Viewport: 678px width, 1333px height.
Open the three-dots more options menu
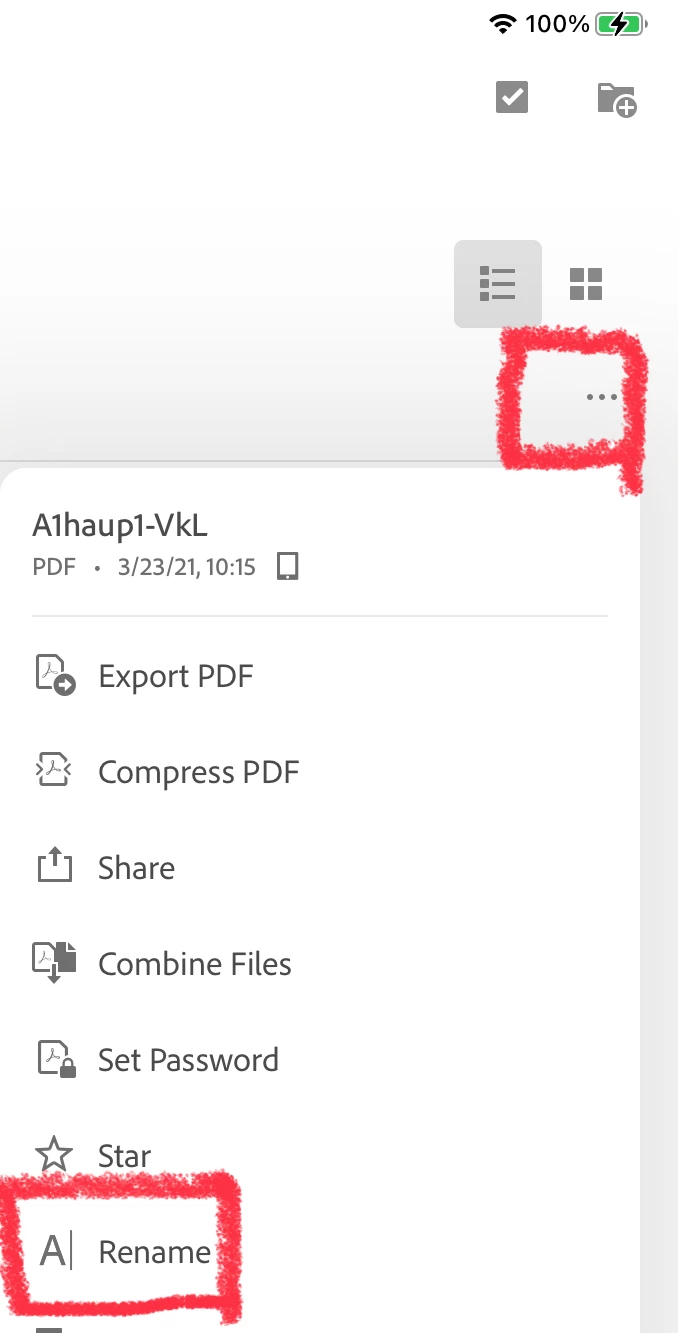click(602, 397)
